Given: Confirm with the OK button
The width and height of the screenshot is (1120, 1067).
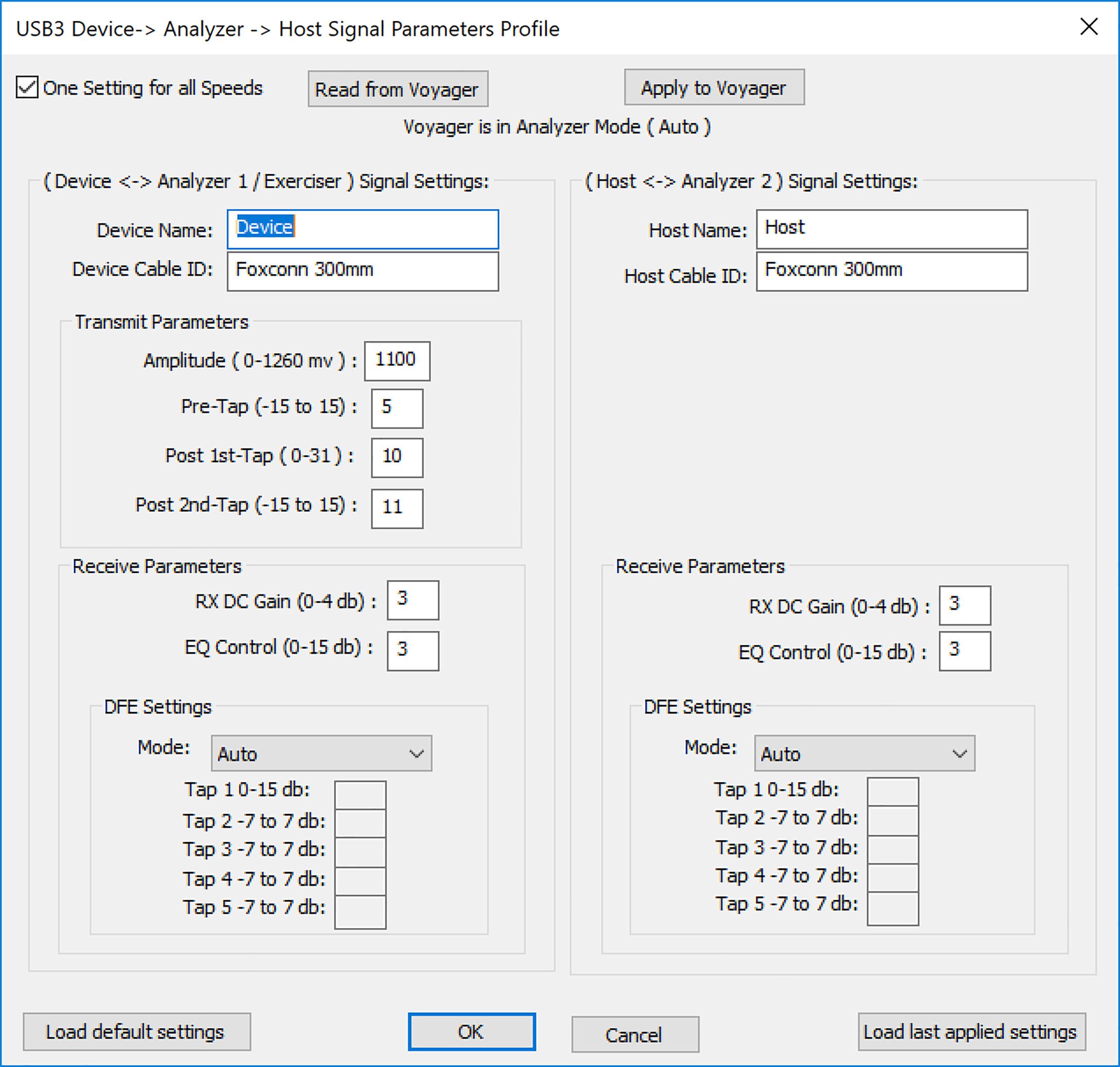Looking at the screenshot, I should tap(472, 1031).
